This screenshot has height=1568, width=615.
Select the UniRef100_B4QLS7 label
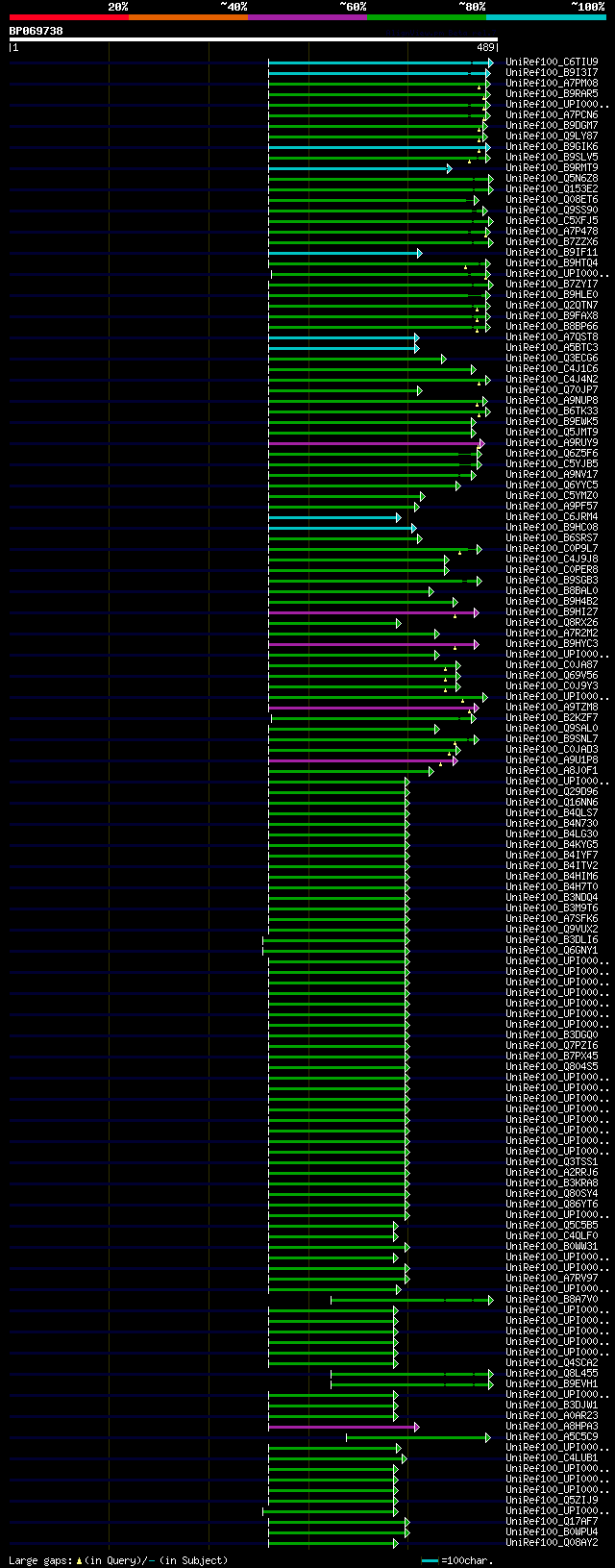(552, 813)
